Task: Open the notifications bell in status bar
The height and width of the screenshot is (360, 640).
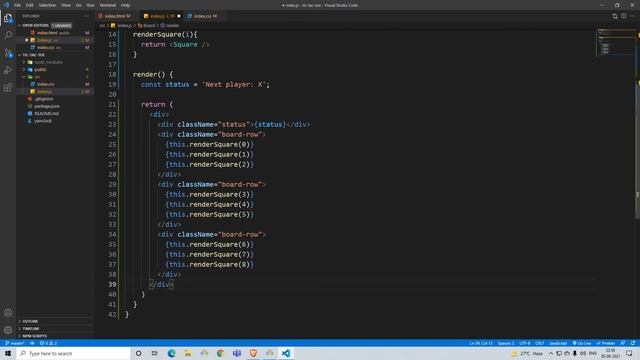Action: click(633, 343)
